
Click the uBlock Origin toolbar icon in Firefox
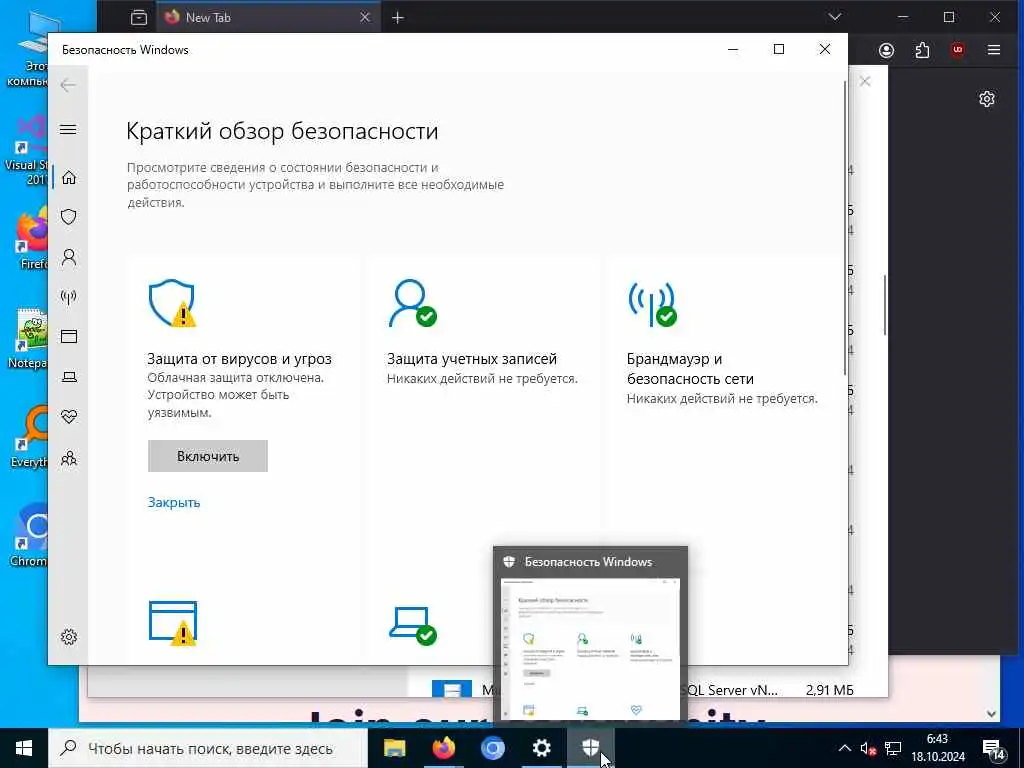pyautogui.click(x=957, y=50)
